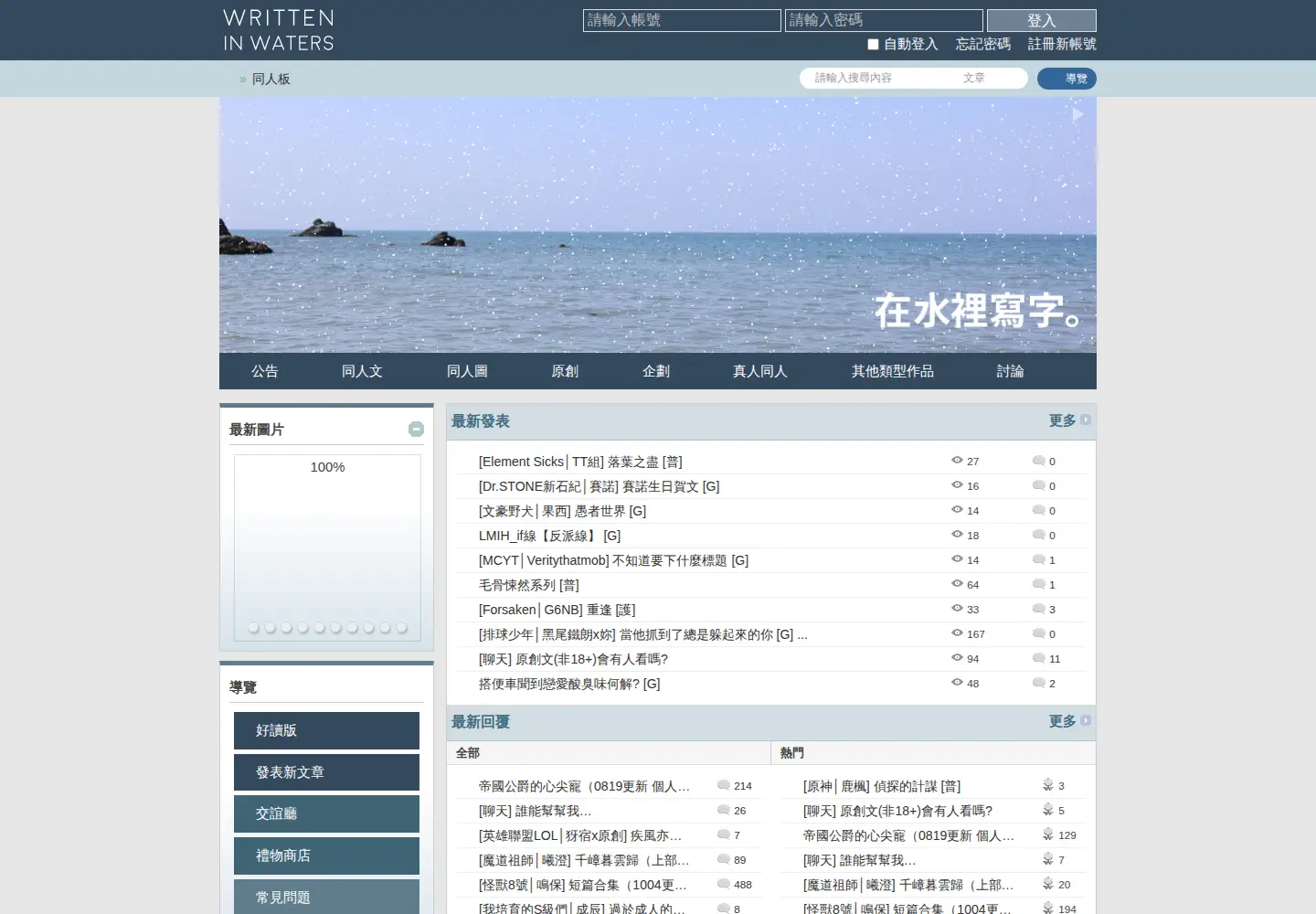Open 禮物商店 in the sidebar
Image resolution: width=1316 pixels, height=914 pixels.
[326, 856]
